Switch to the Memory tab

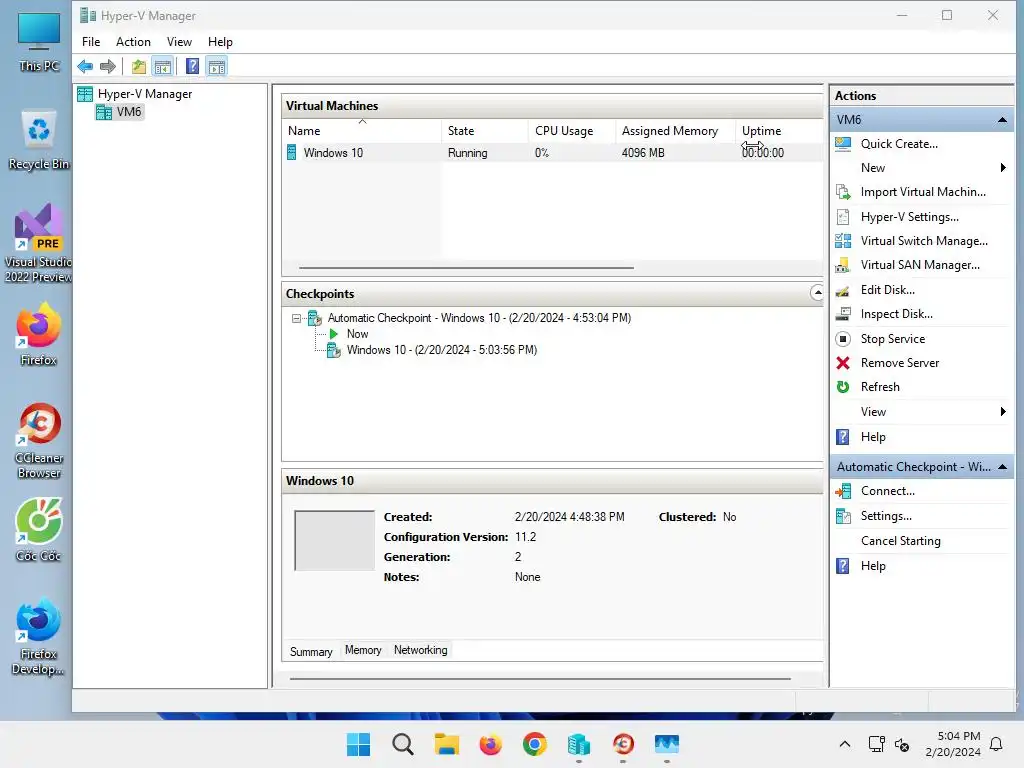[x=363, y=650]
